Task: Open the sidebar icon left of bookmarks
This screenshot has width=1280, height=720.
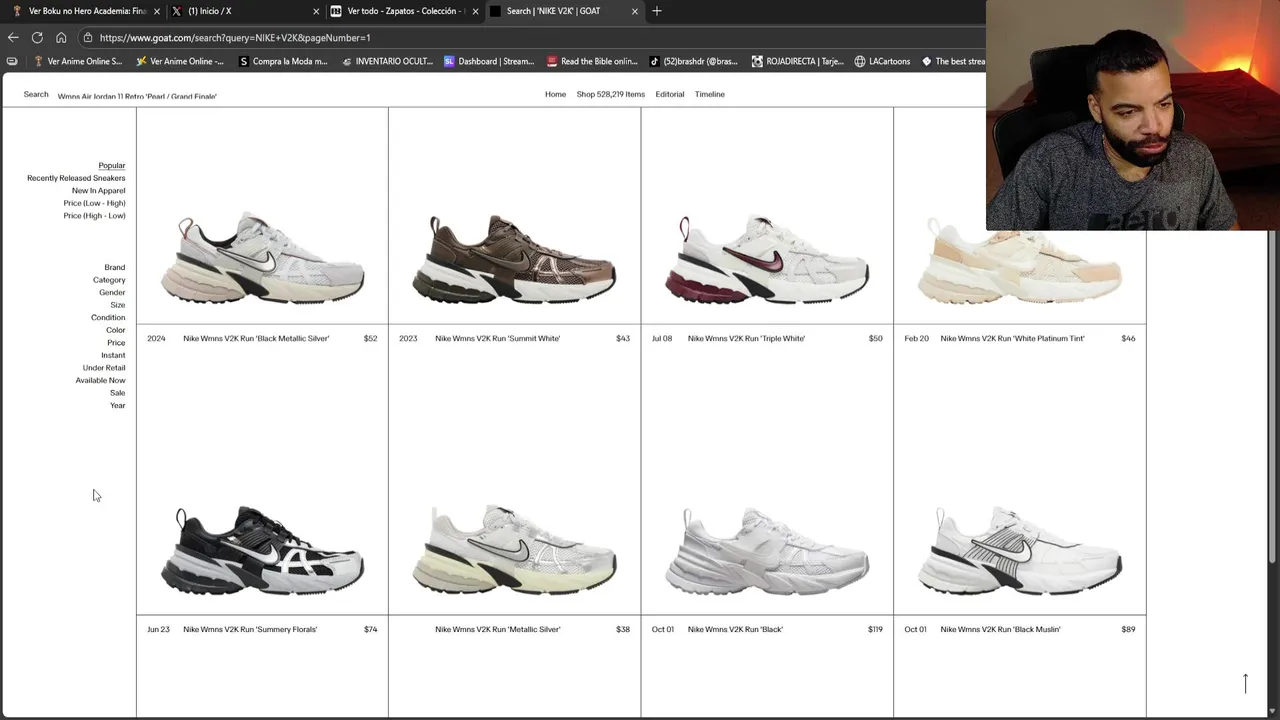Action: point(12,61)
